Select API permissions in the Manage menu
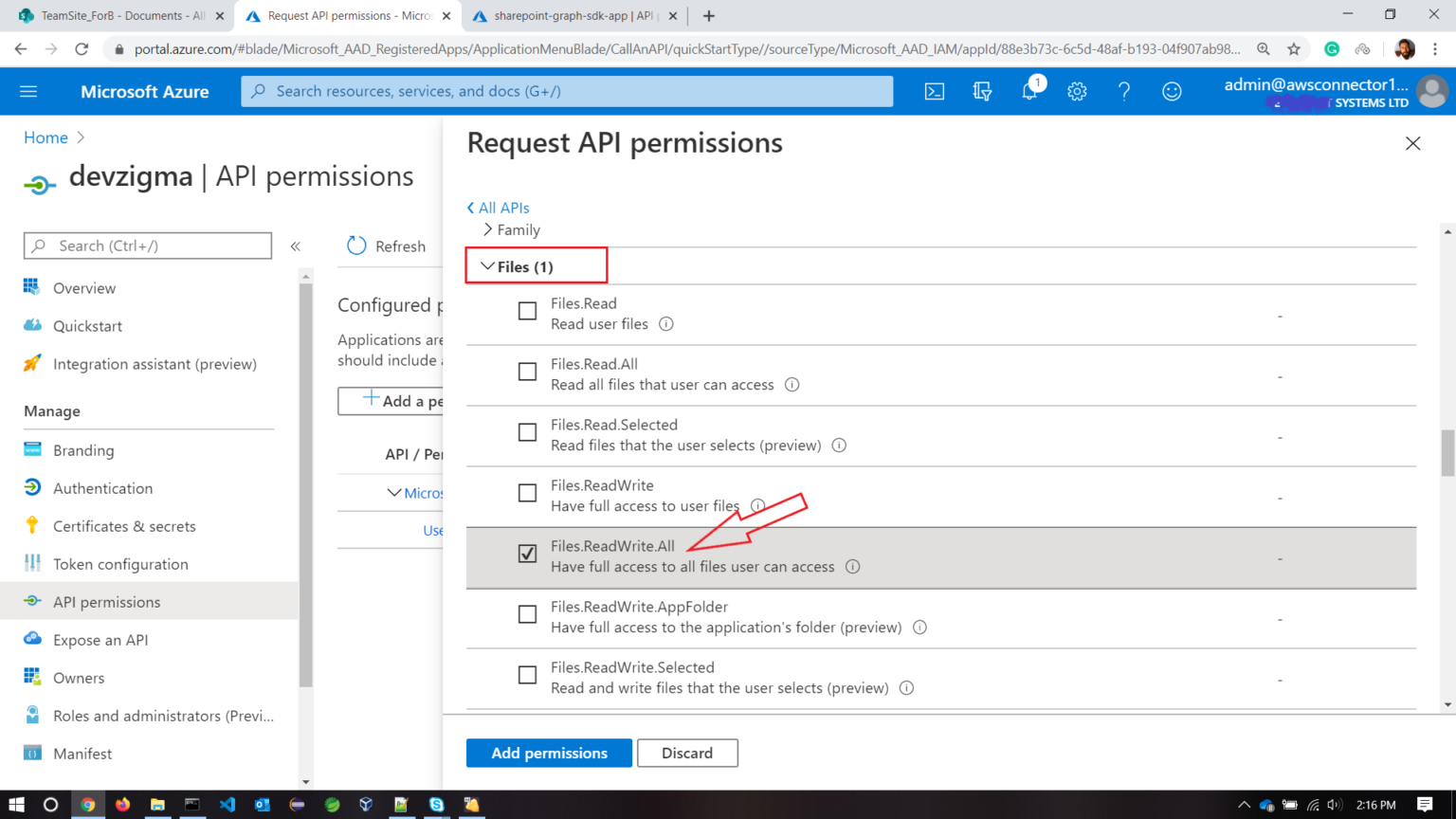 click(107, 601)
